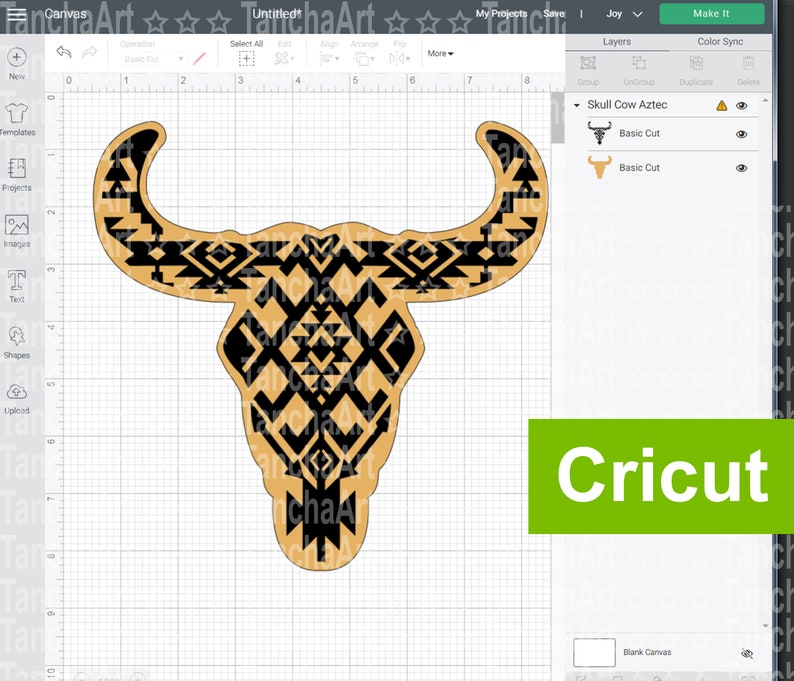Screen dimensions: 794x681
Task: Show the Blank Canvas layer
Action: point(747,653)
